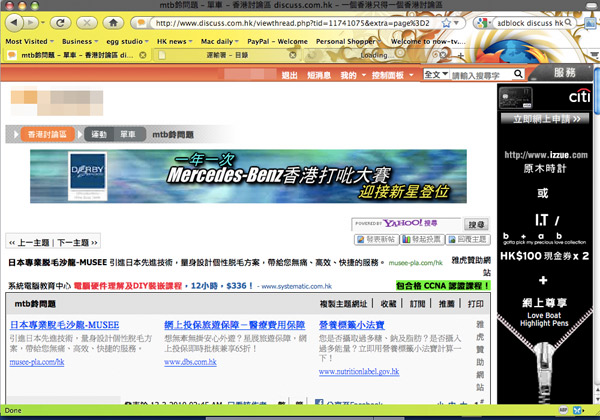Open the www.dbs.com.hk ad link

point(190,362)
